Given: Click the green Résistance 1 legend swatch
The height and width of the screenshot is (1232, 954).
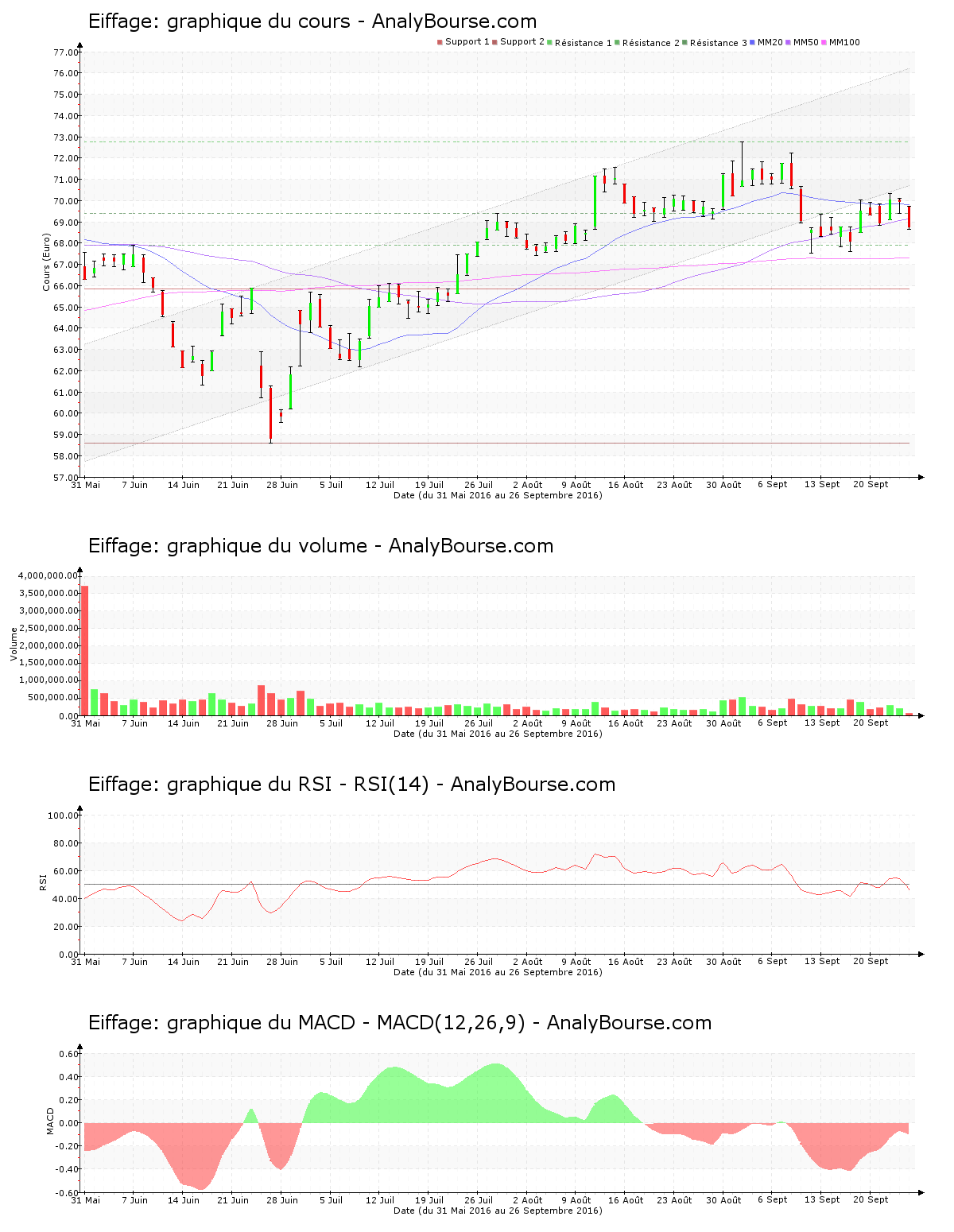Looking at the screenshot, I should click(549, 42).
